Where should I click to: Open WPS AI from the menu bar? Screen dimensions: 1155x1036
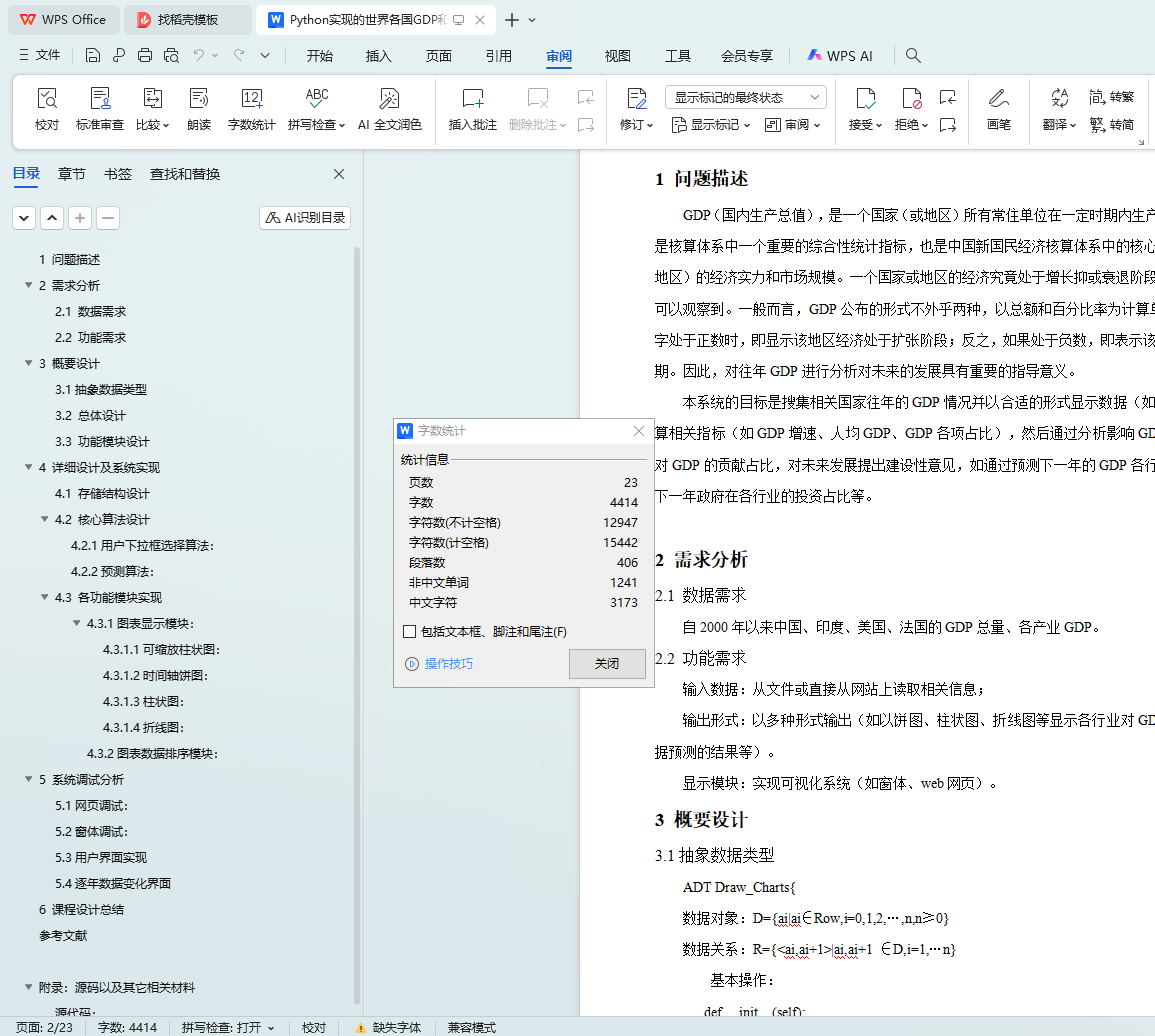[840, 55]
